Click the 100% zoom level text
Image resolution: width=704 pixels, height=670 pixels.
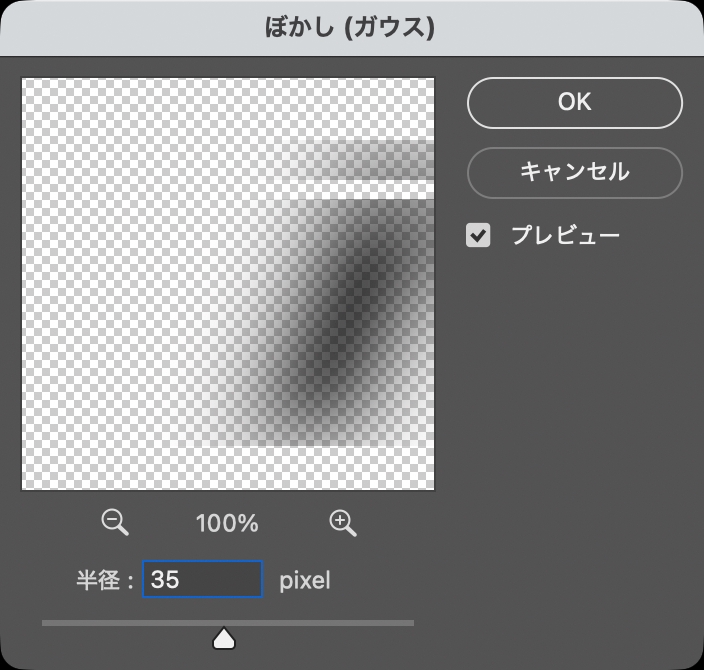tap(228, 523)
